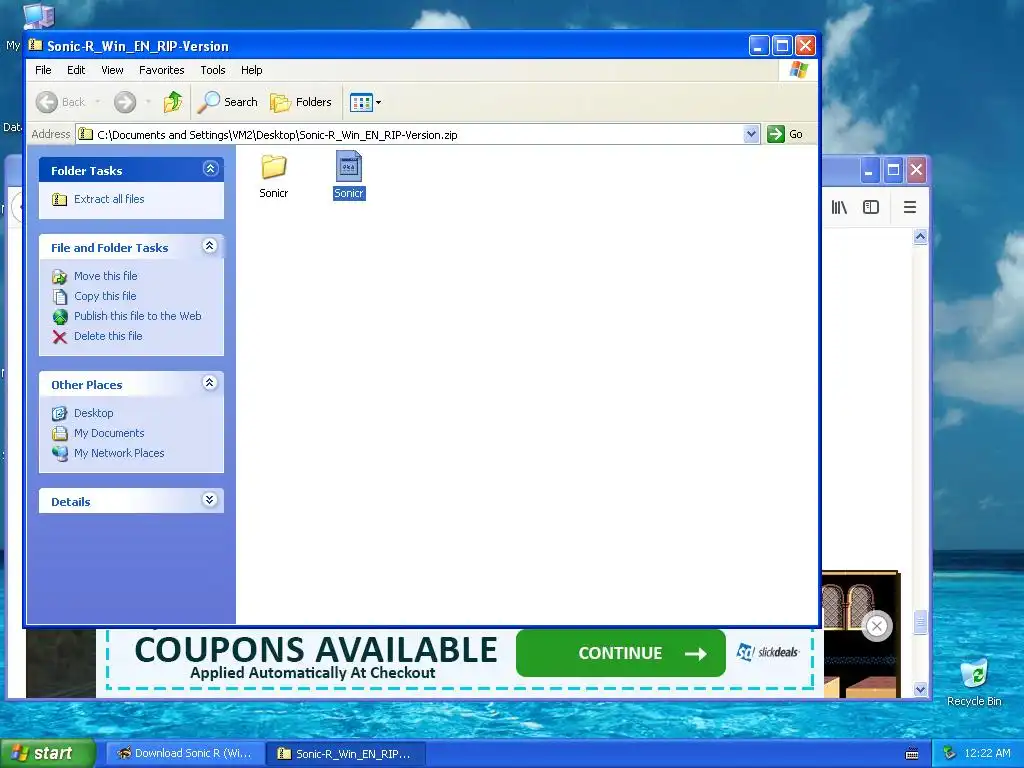Screen dimensions: 1024x768
Task: Click the slickdeals logo in the ad
Action: [767, 652]
